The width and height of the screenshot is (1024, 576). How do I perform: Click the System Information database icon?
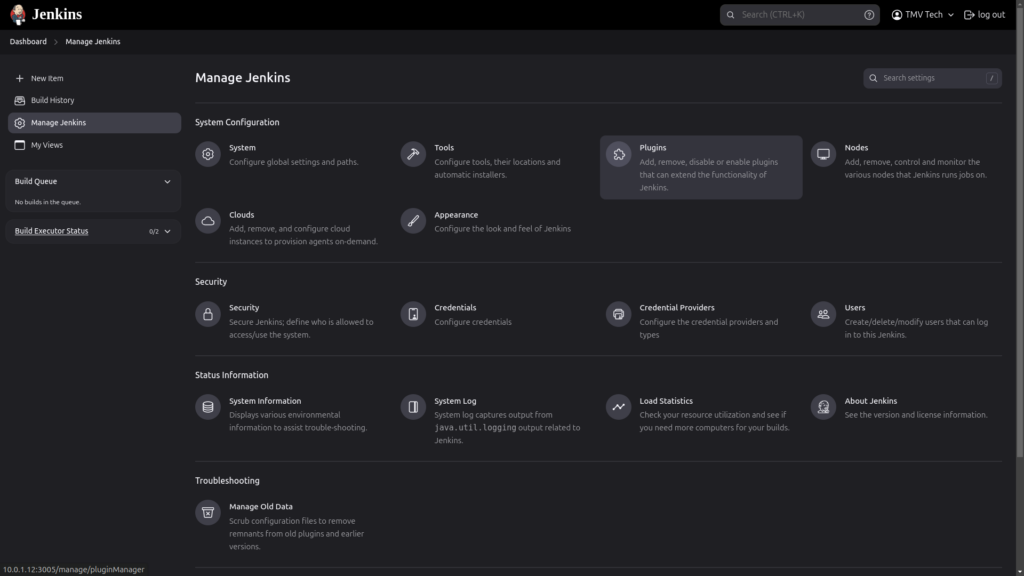click(208, 407)
